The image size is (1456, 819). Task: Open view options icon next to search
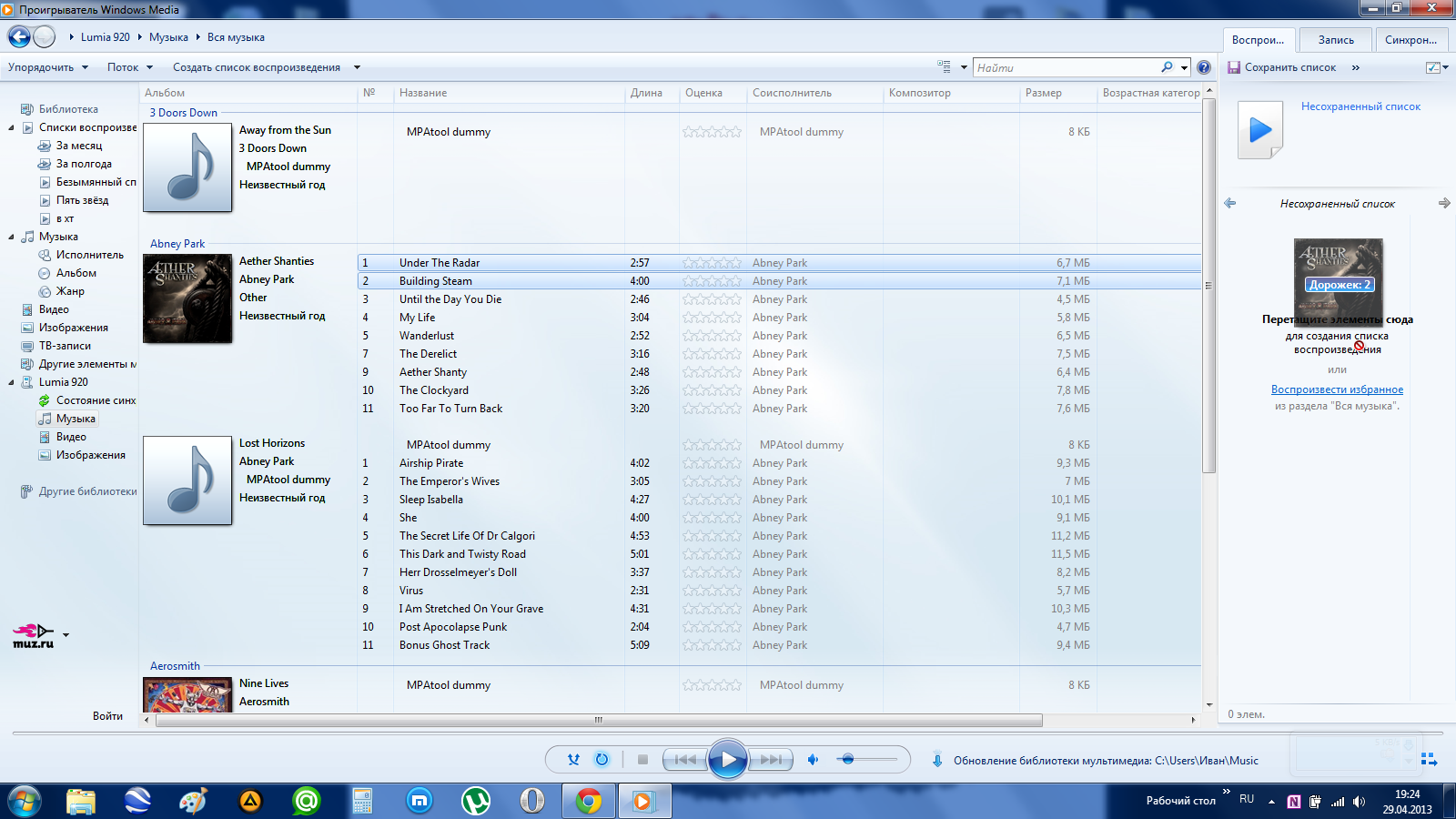coord(945,66)
